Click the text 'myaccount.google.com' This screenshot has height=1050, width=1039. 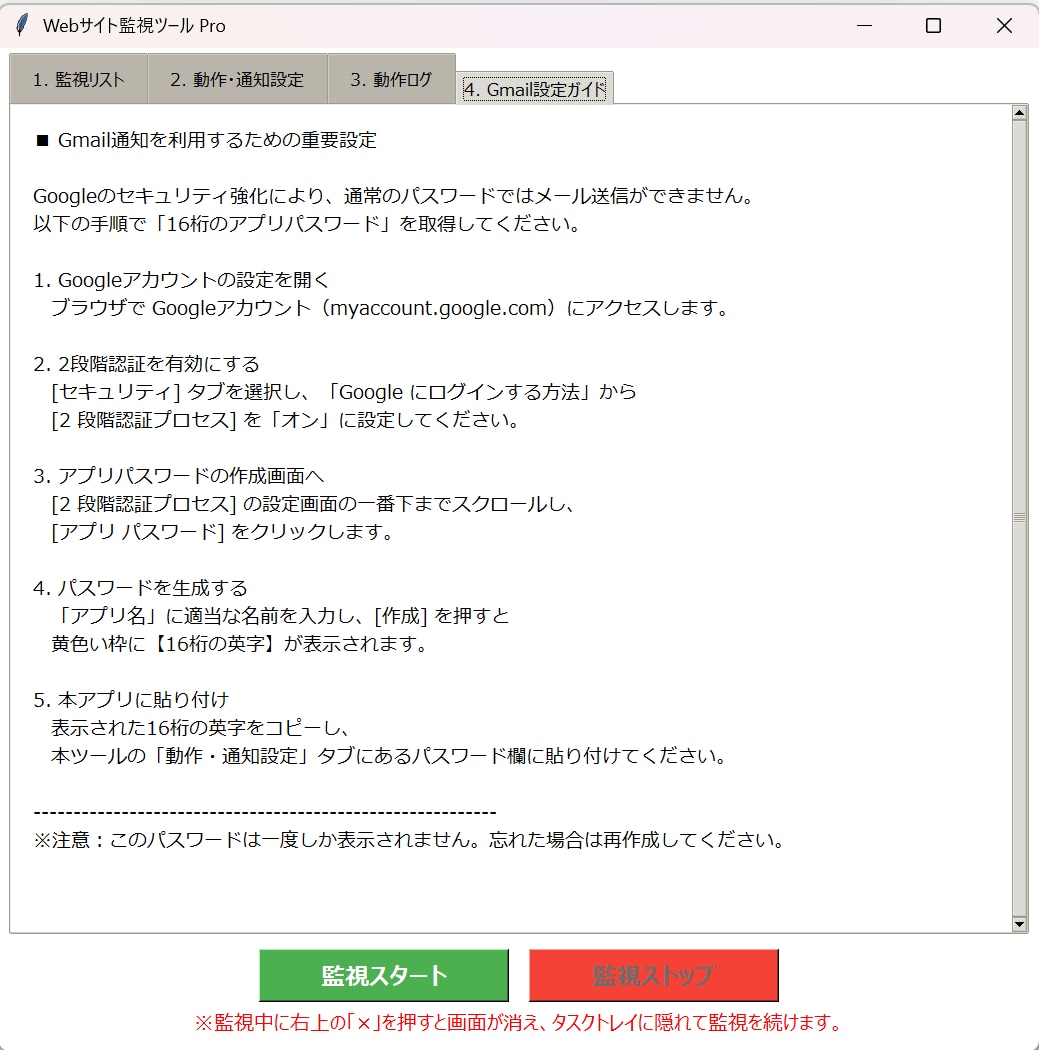(x=439, y=308)
